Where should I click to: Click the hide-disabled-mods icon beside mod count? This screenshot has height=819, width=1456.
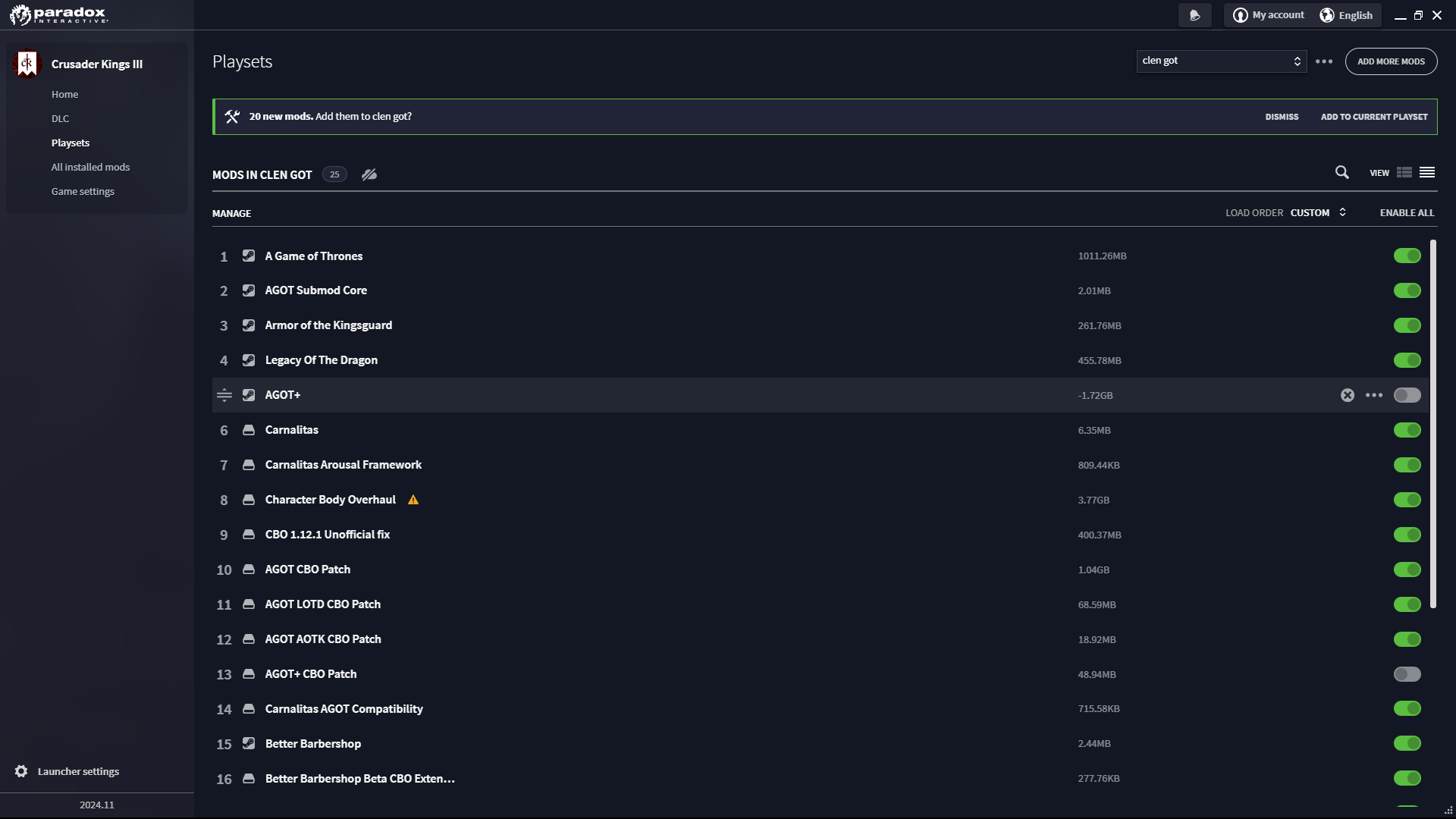(x=369, y=174)
